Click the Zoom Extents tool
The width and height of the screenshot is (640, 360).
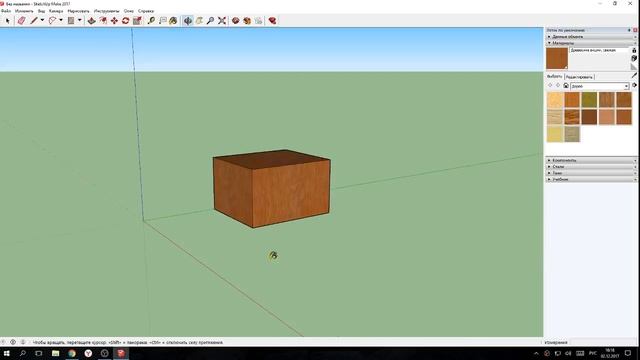(x=222, y=20)
